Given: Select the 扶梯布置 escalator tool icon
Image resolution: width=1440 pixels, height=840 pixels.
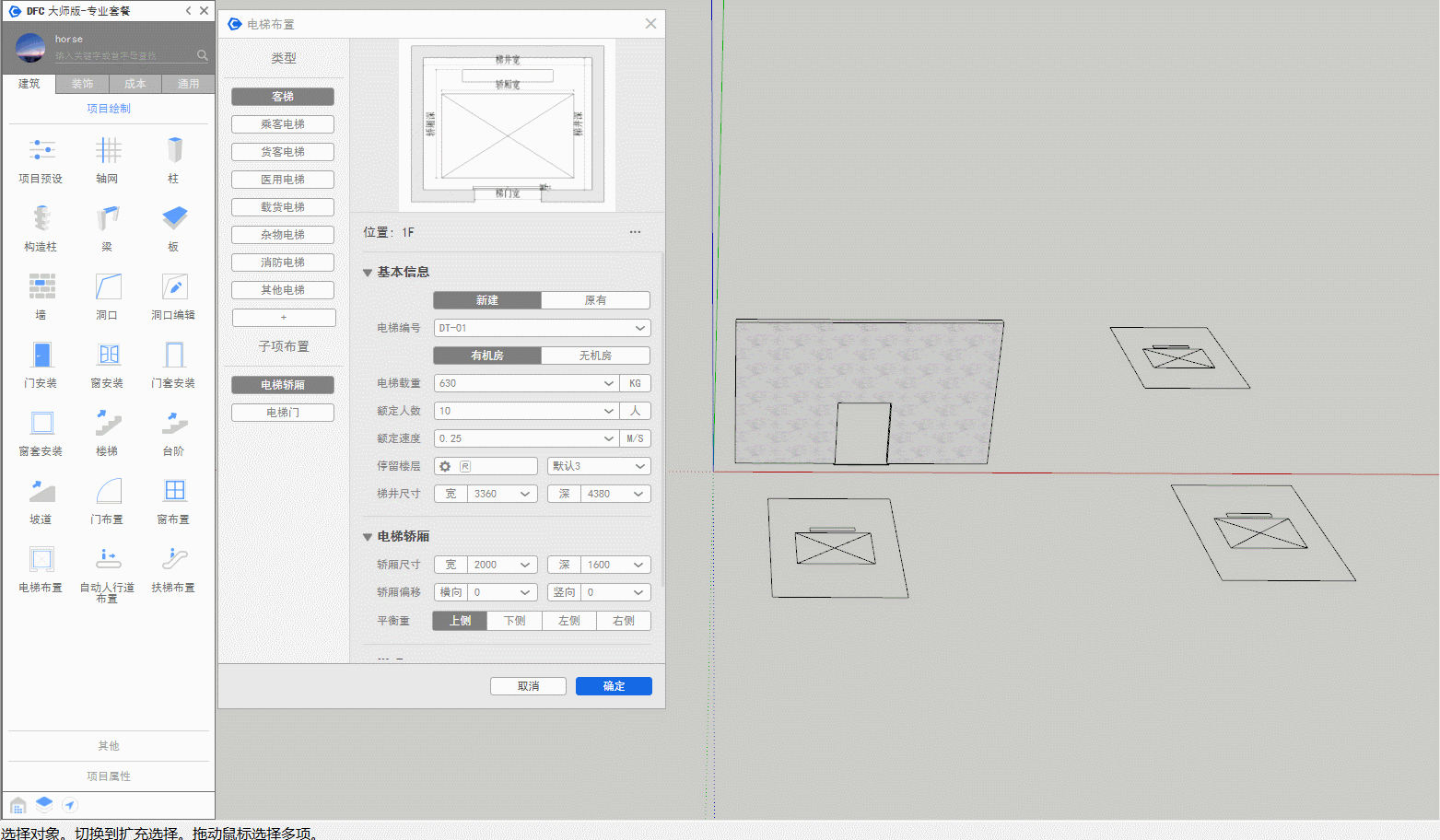Looking at the screenshot, I should pos(174,559).
